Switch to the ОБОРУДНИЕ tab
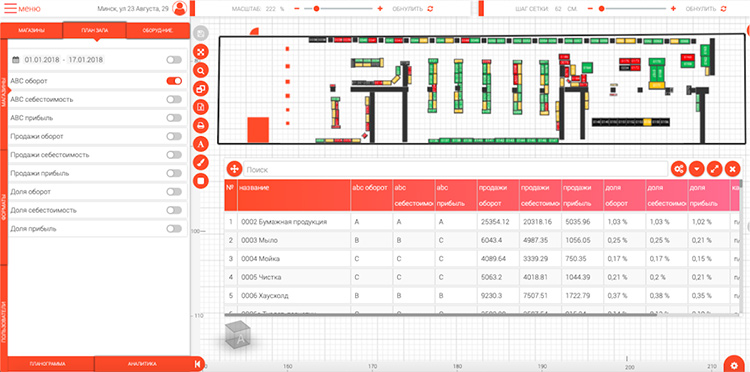Viewport: 750px width, 372px height. [x=157, y=31]
